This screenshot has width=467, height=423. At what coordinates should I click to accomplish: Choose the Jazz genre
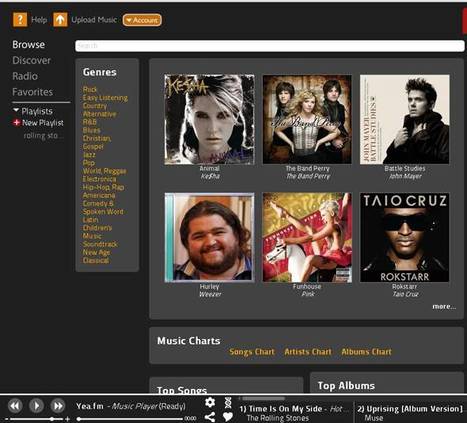pyautogui.click(x=89, y=155)
